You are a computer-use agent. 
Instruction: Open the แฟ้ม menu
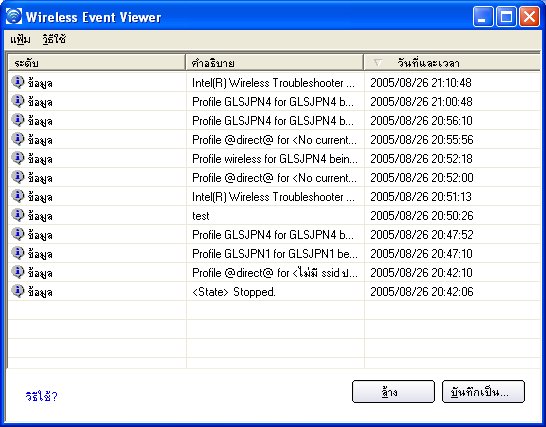pyautogui.click(x=20, y=39)
